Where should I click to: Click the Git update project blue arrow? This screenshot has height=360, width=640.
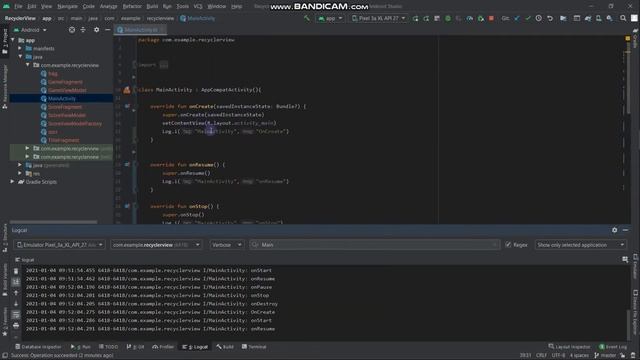coord(517,18)
